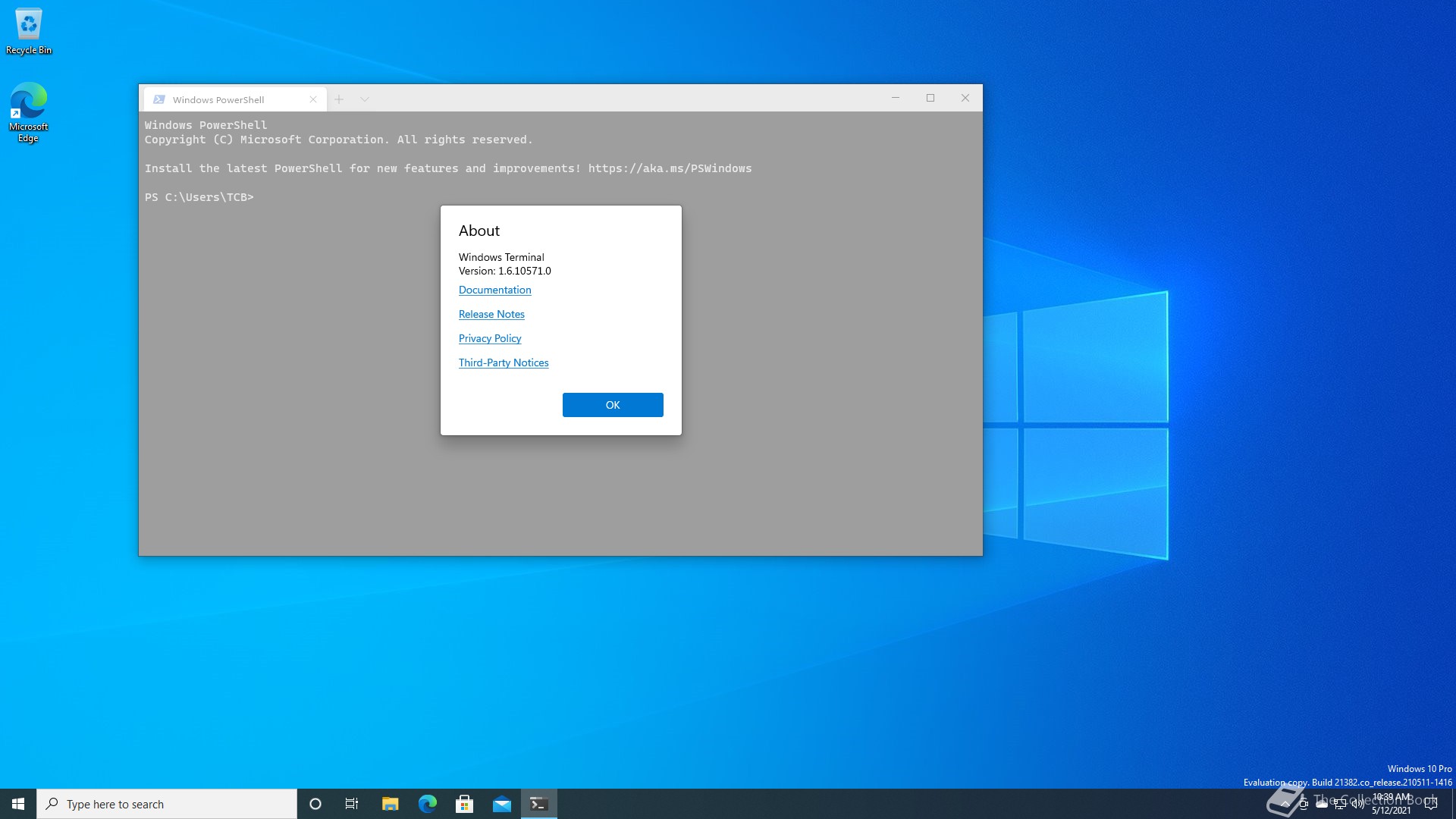
Task: Open Microsoft Store from the taskbar
Action: point(464,804)
